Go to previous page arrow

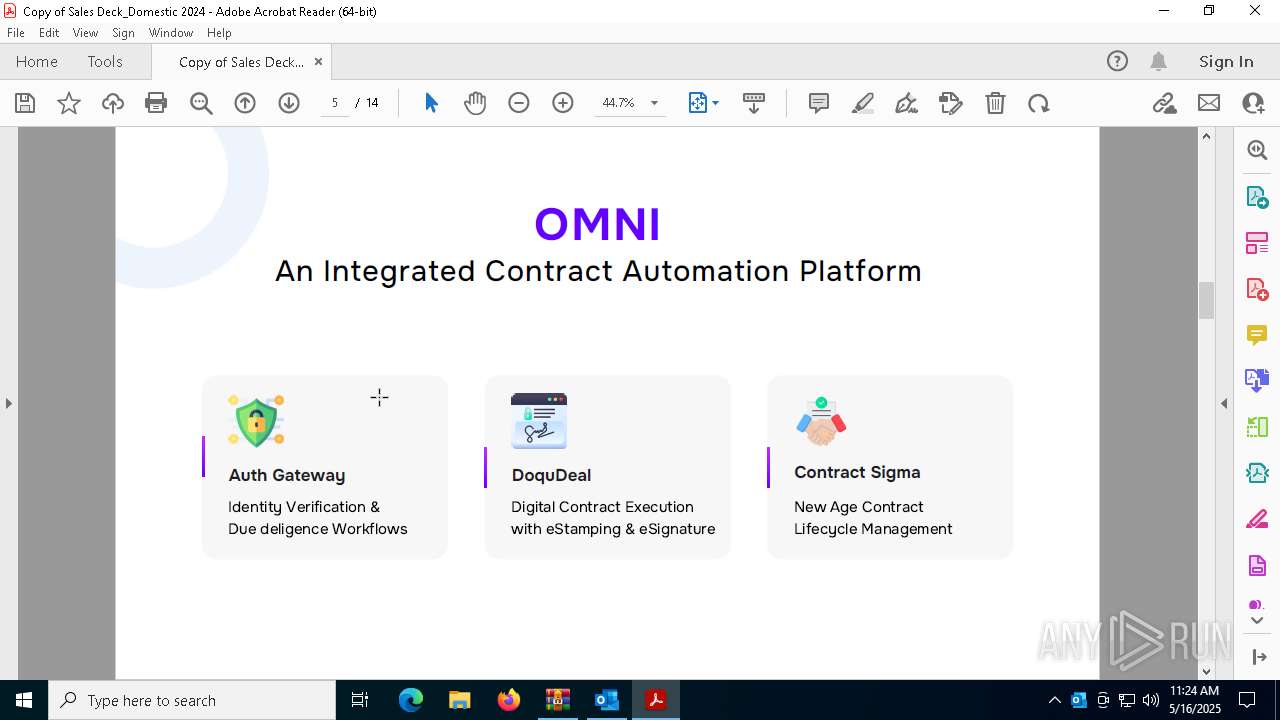[245, 103]
